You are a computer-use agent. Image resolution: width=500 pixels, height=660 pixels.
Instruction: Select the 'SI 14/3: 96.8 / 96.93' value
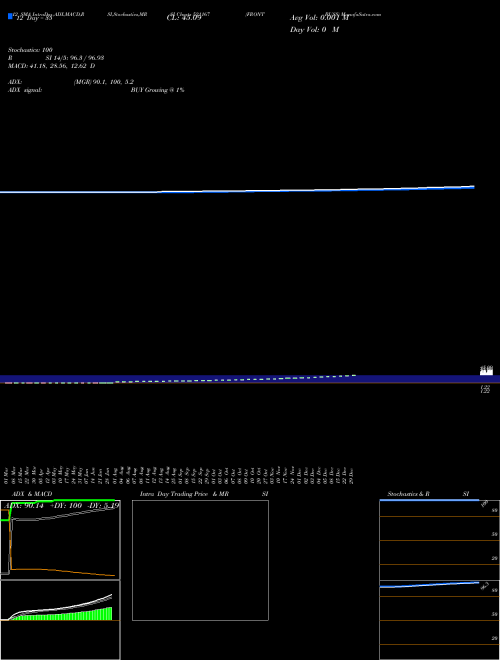click(x=75, y=58)
